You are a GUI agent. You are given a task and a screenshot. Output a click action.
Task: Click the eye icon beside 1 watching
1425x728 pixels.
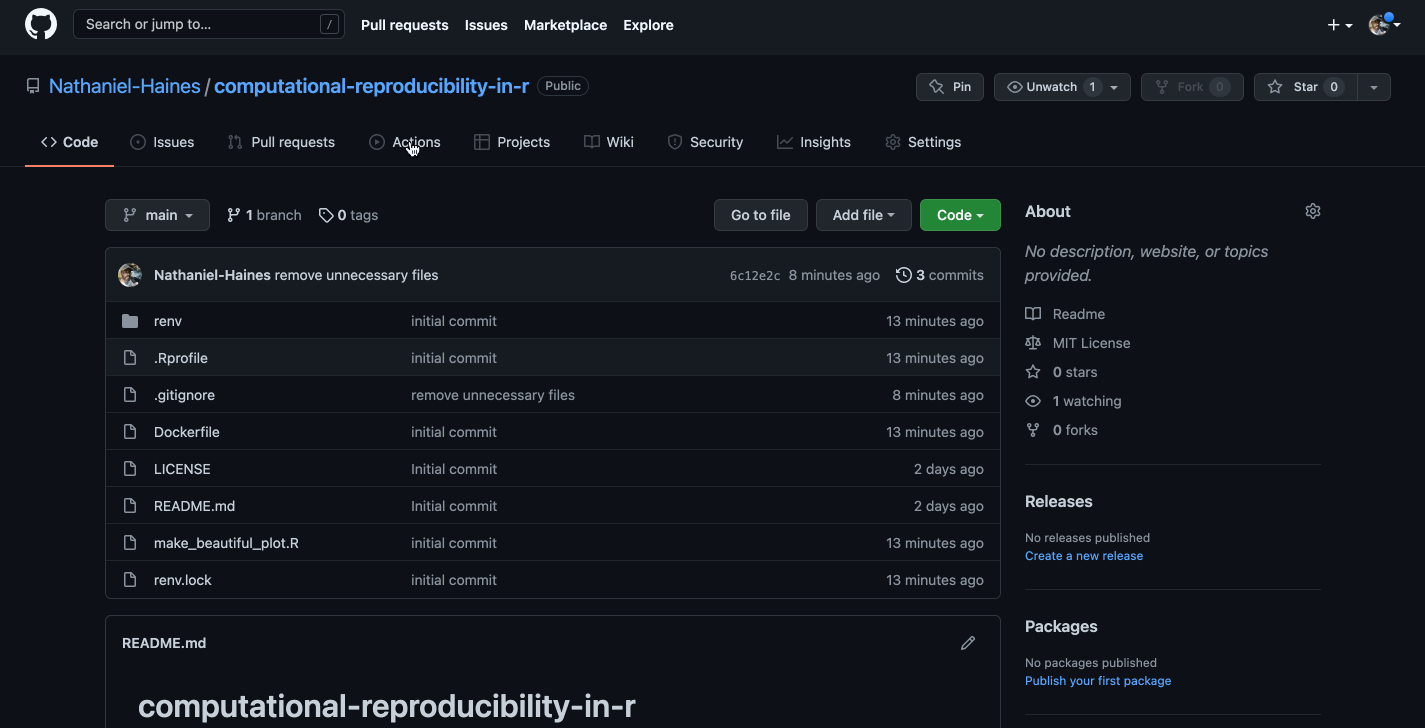pyautogui.click(x=1033, y=401)
